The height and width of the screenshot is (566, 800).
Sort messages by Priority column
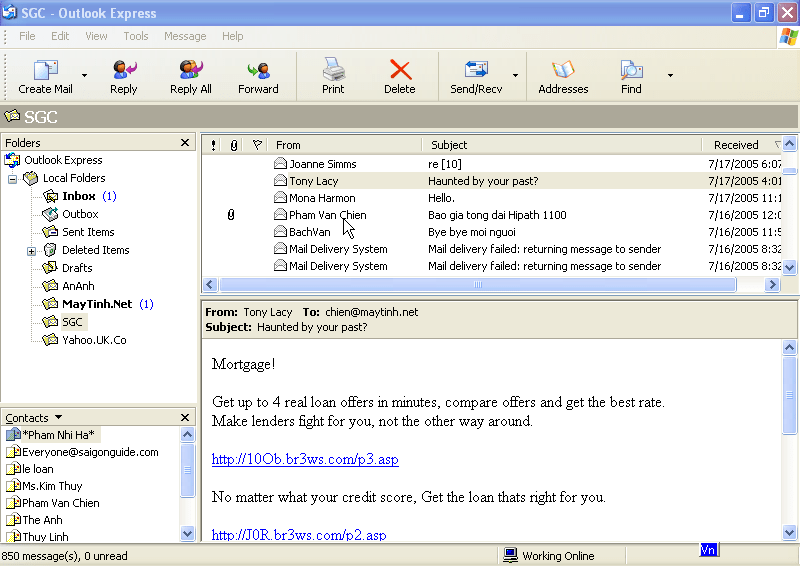213,145
